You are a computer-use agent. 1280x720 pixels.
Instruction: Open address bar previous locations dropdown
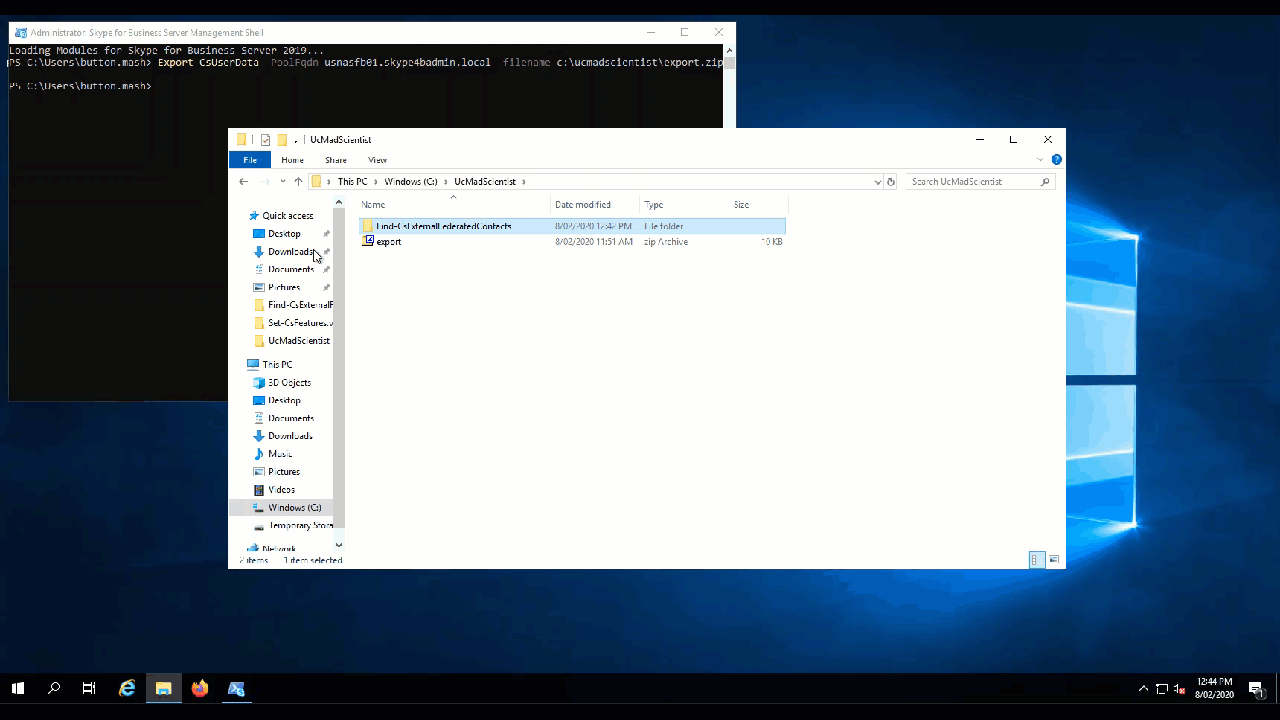[x=878, y=182]
